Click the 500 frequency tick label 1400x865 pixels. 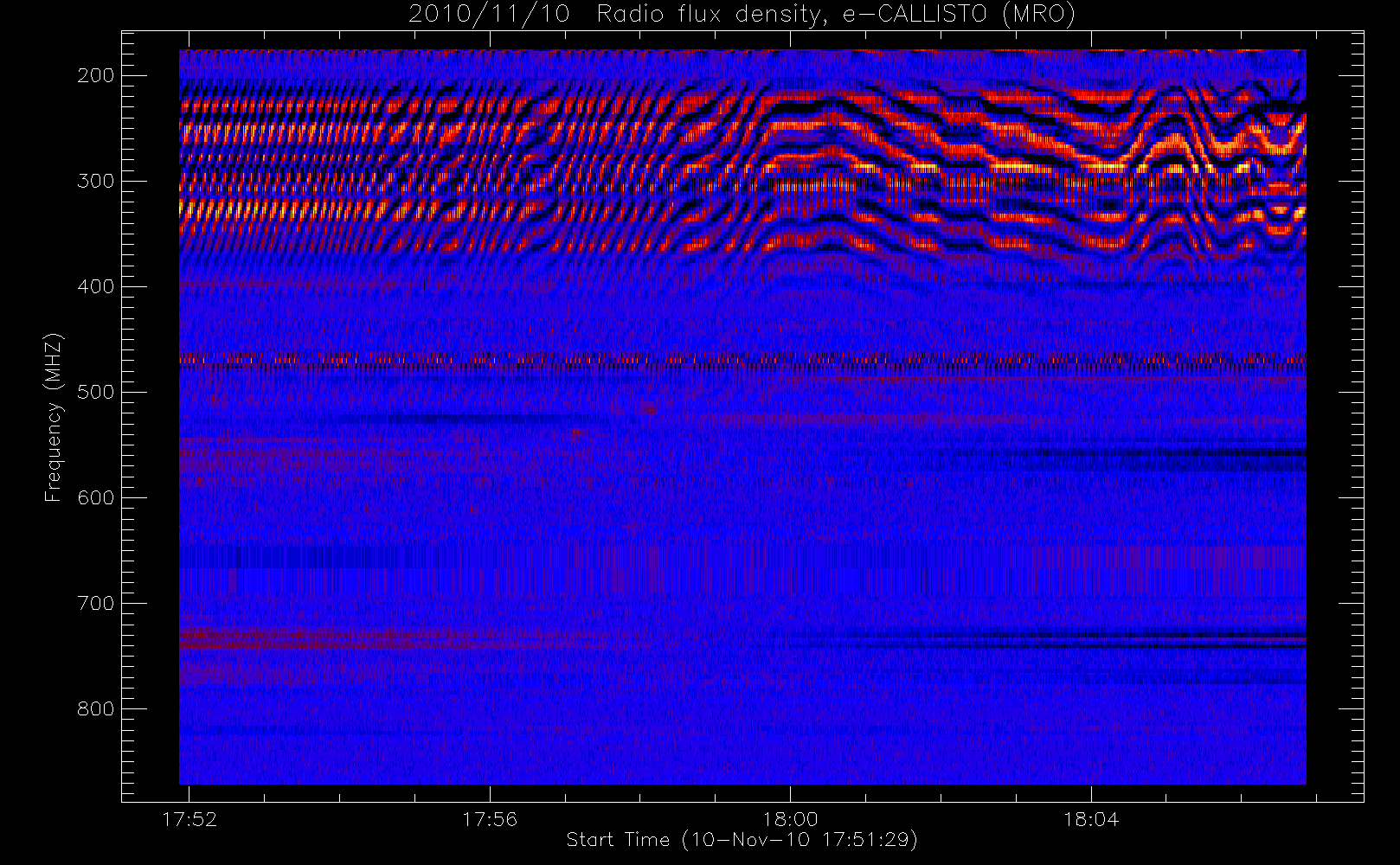(x=95, y=392)
